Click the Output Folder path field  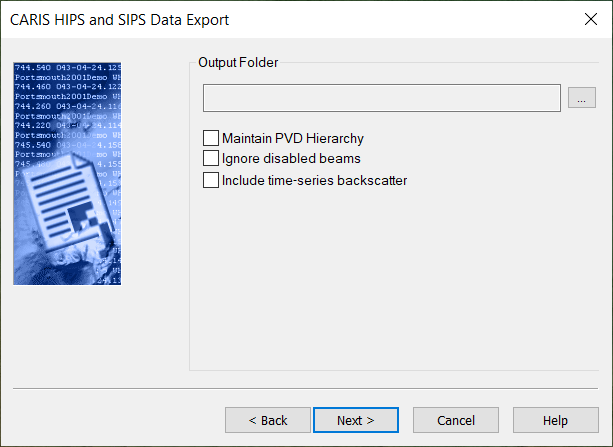381,98
